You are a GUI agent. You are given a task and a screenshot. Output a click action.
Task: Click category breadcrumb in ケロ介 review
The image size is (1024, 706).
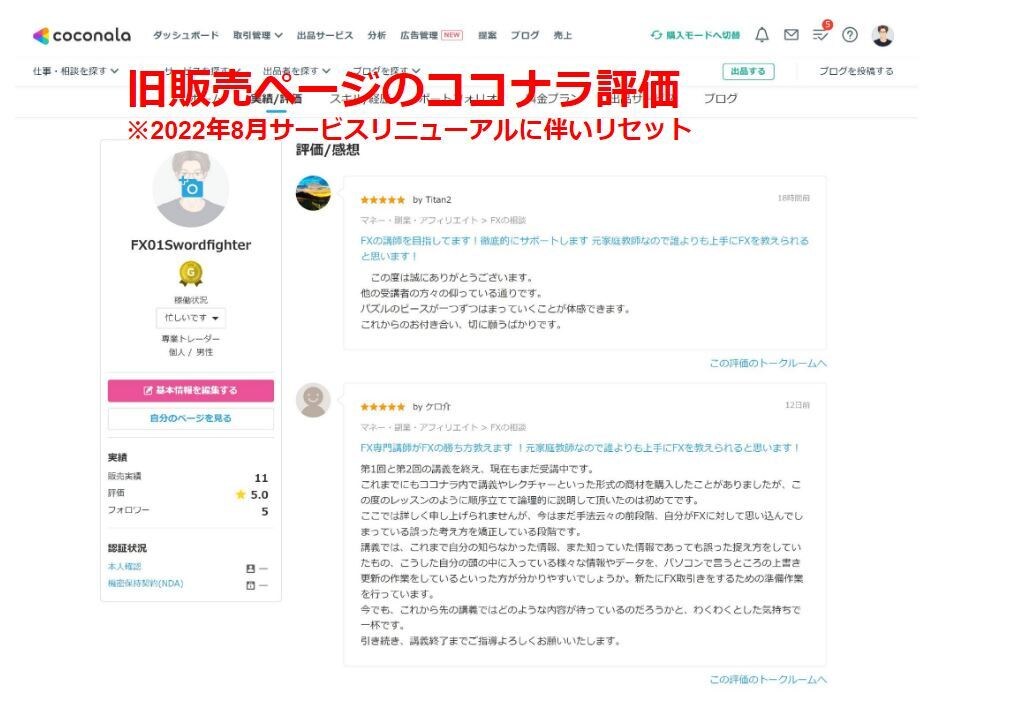click(443, 427)
